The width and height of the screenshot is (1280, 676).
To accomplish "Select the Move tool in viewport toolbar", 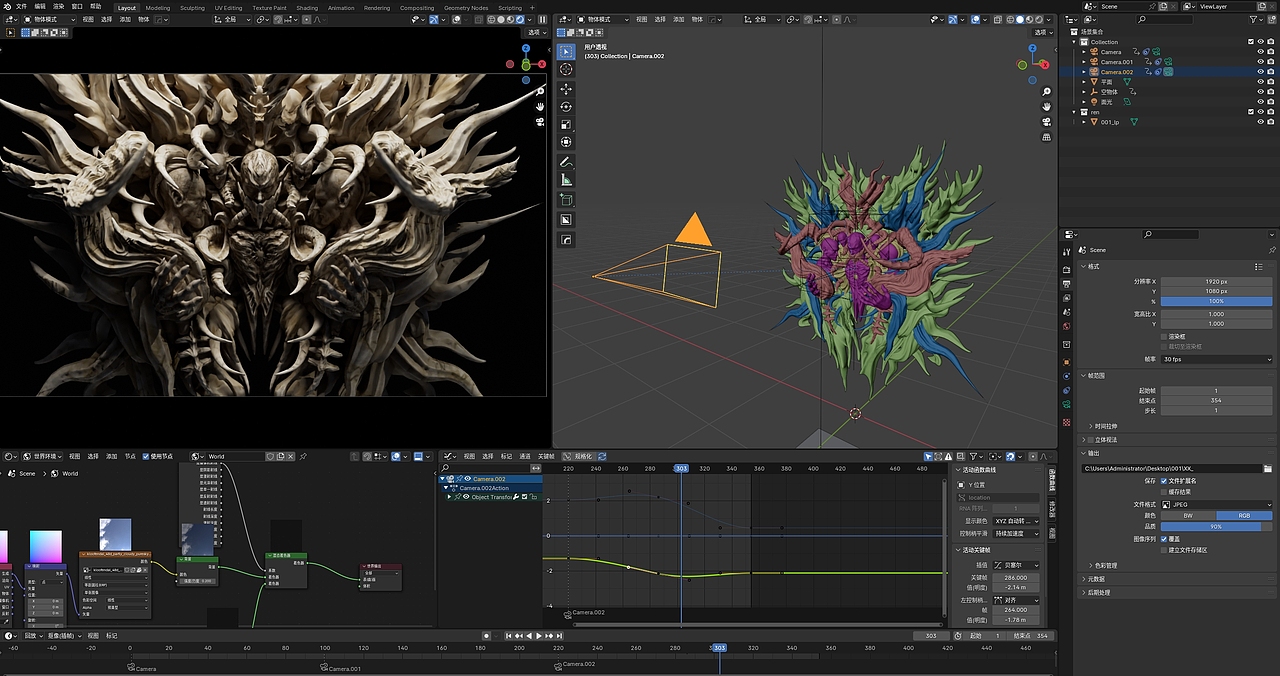I will (x=566, y=88).
